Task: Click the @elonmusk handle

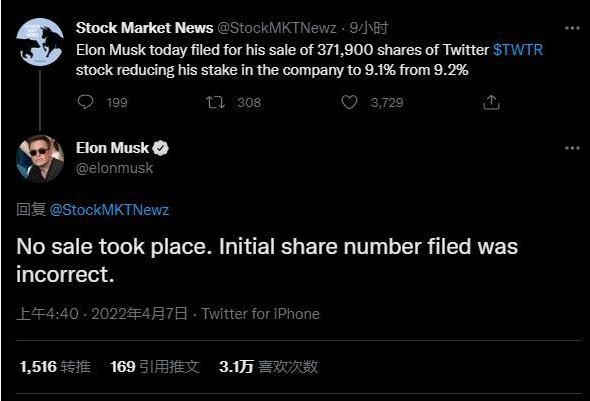Action: (114, 168)
